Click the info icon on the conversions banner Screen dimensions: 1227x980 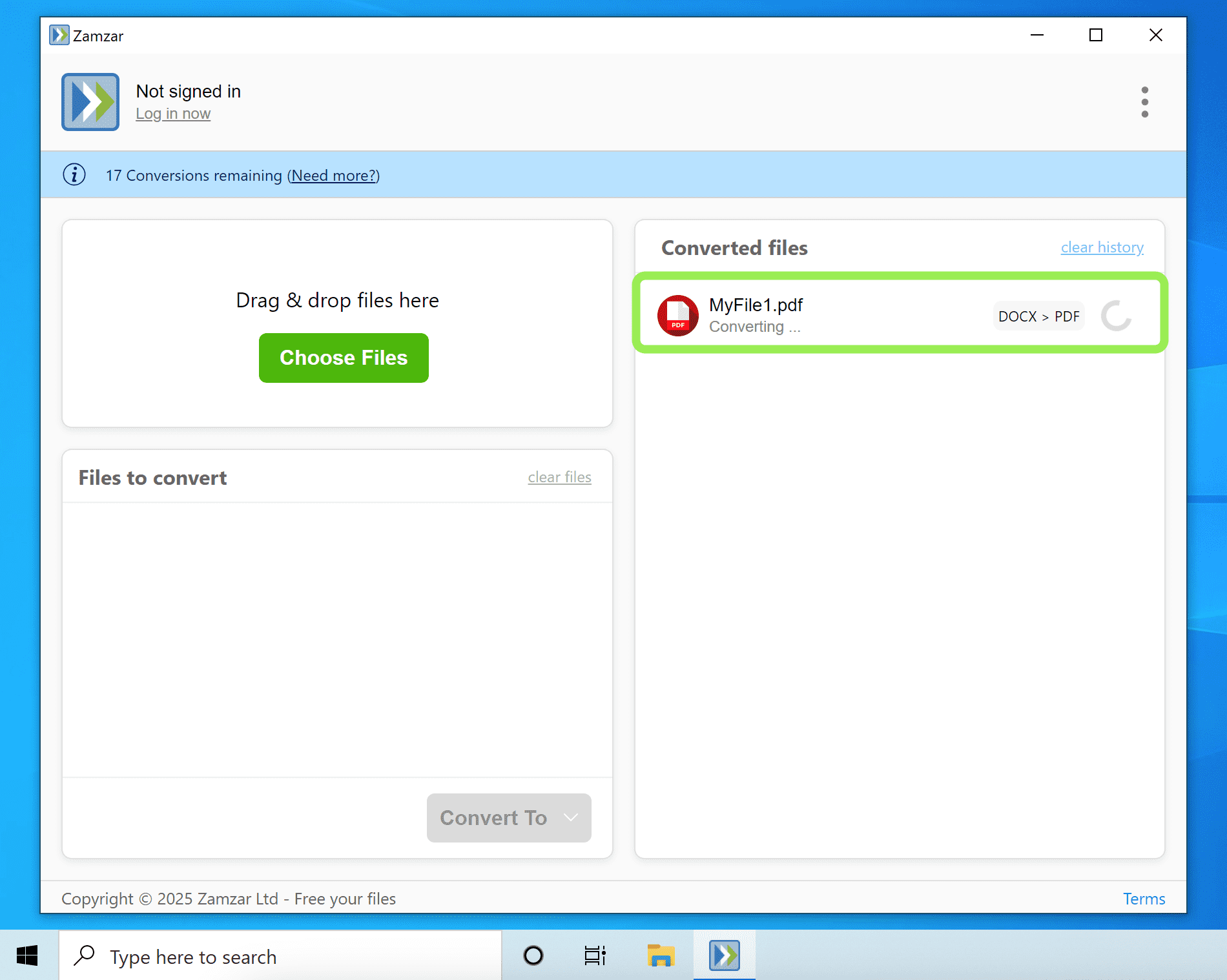[74, 175]
